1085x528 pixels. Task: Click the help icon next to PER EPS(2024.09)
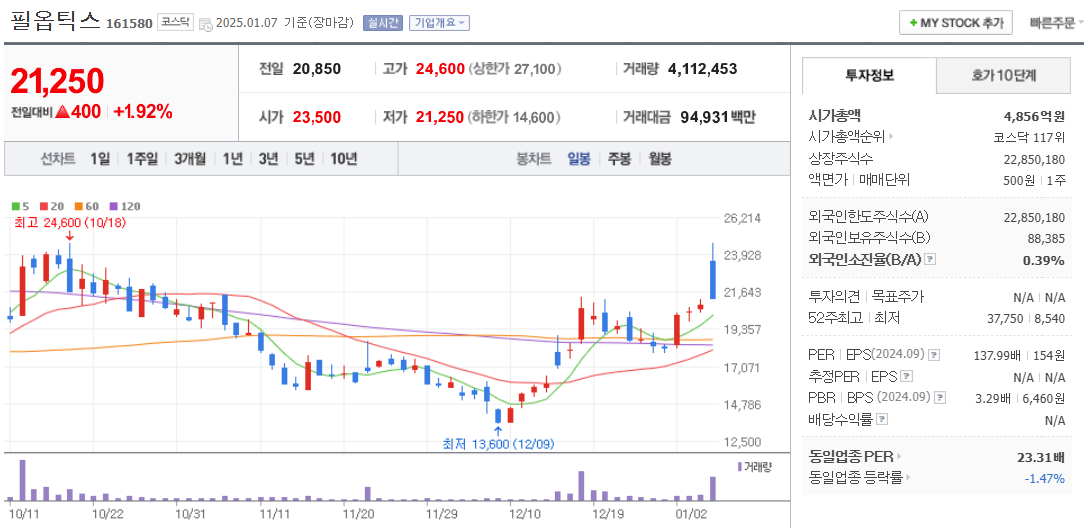pos(933,355)
